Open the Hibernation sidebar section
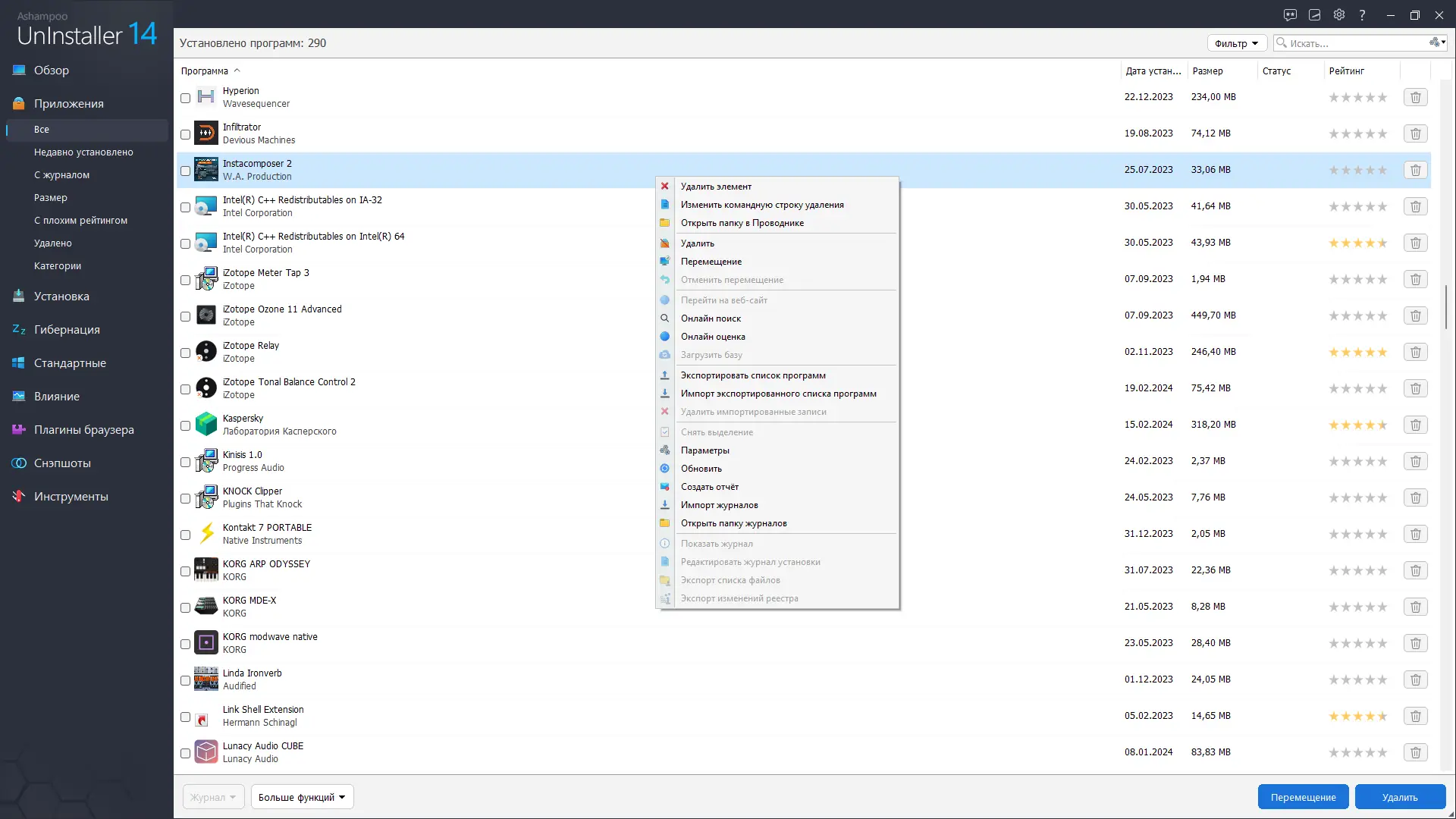The image size is (1456, 819). [67, 329]
